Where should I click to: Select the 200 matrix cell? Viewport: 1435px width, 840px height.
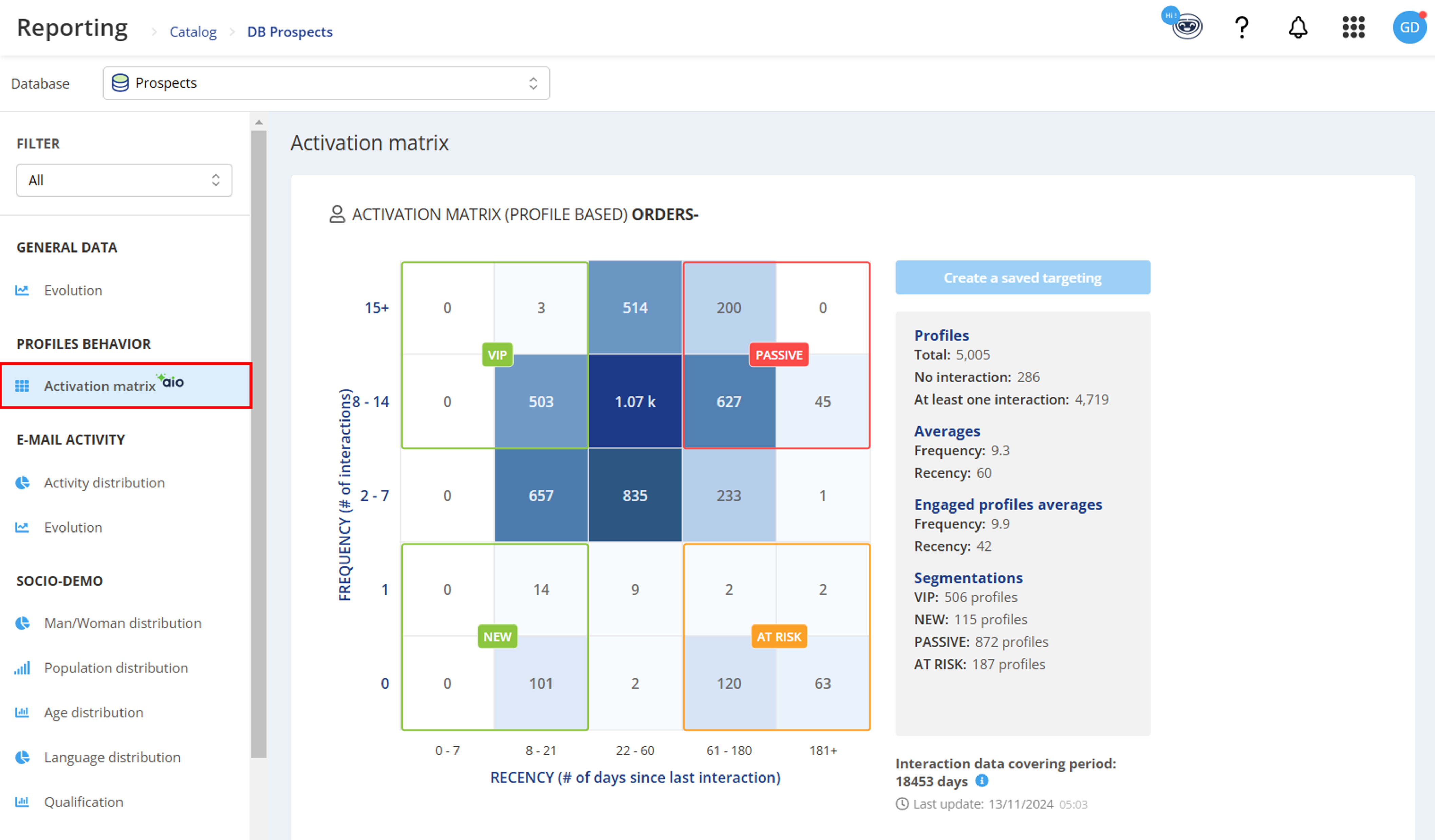[x=729, y=307]
